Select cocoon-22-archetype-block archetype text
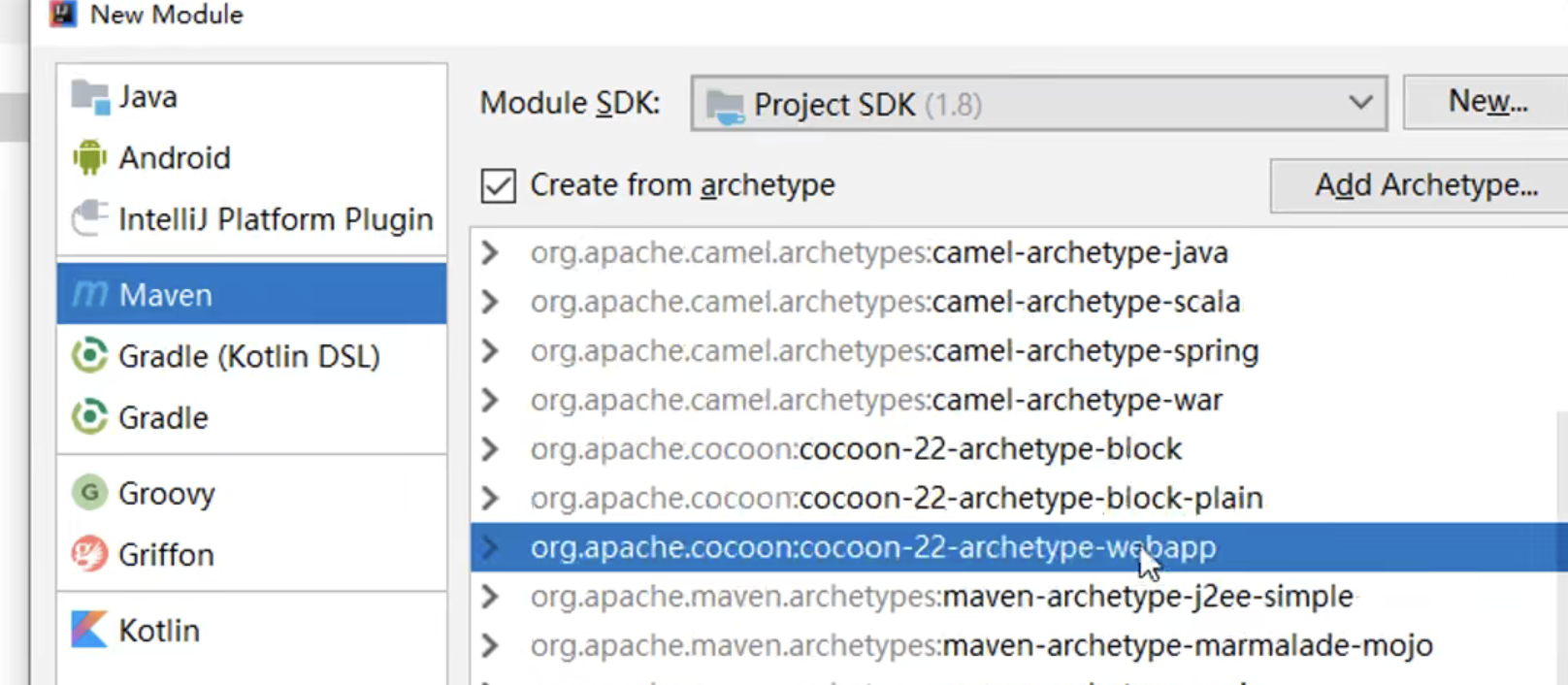Viewport: 1568px width, 685px height. point(856,449)
